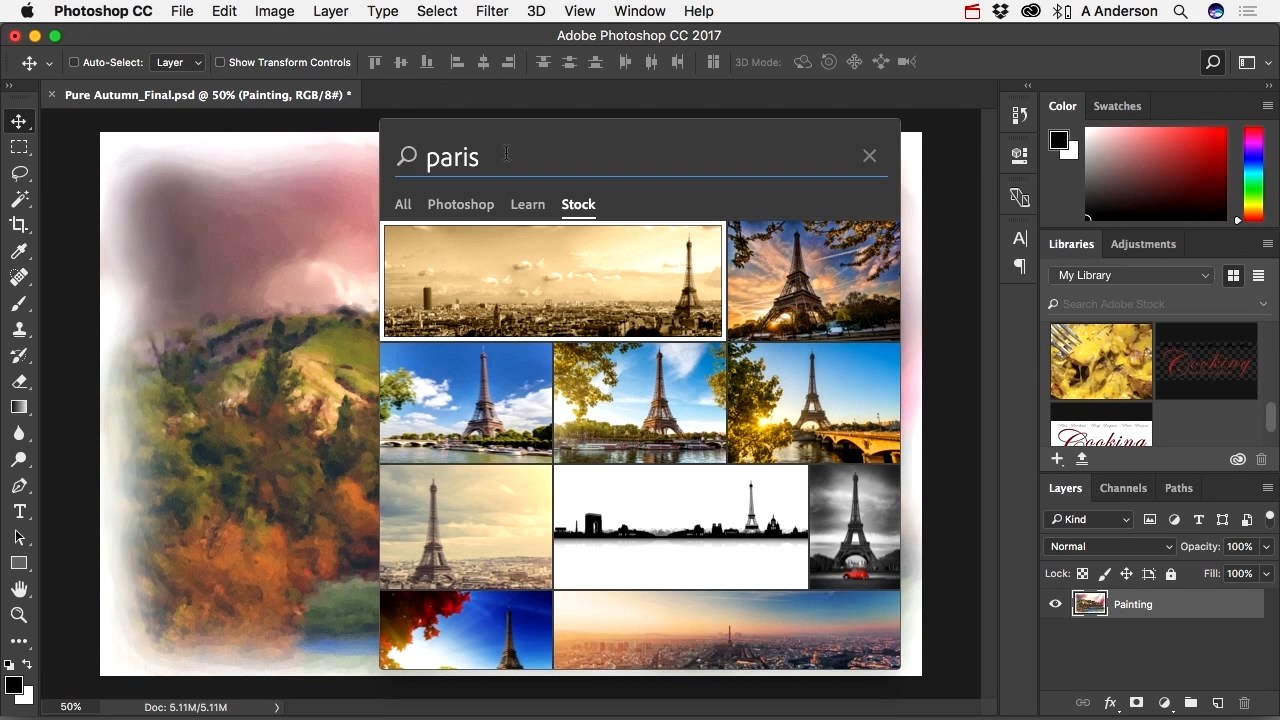Select the Pen tool
The image size is (1280, 720).
pos(19,485)
